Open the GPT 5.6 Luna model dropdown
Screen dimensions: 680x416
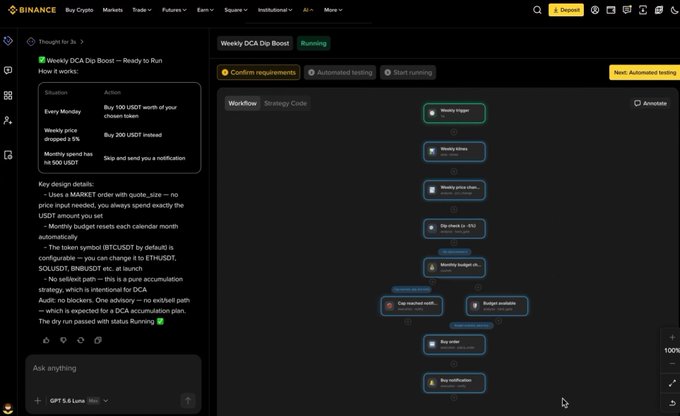(78, 401)
